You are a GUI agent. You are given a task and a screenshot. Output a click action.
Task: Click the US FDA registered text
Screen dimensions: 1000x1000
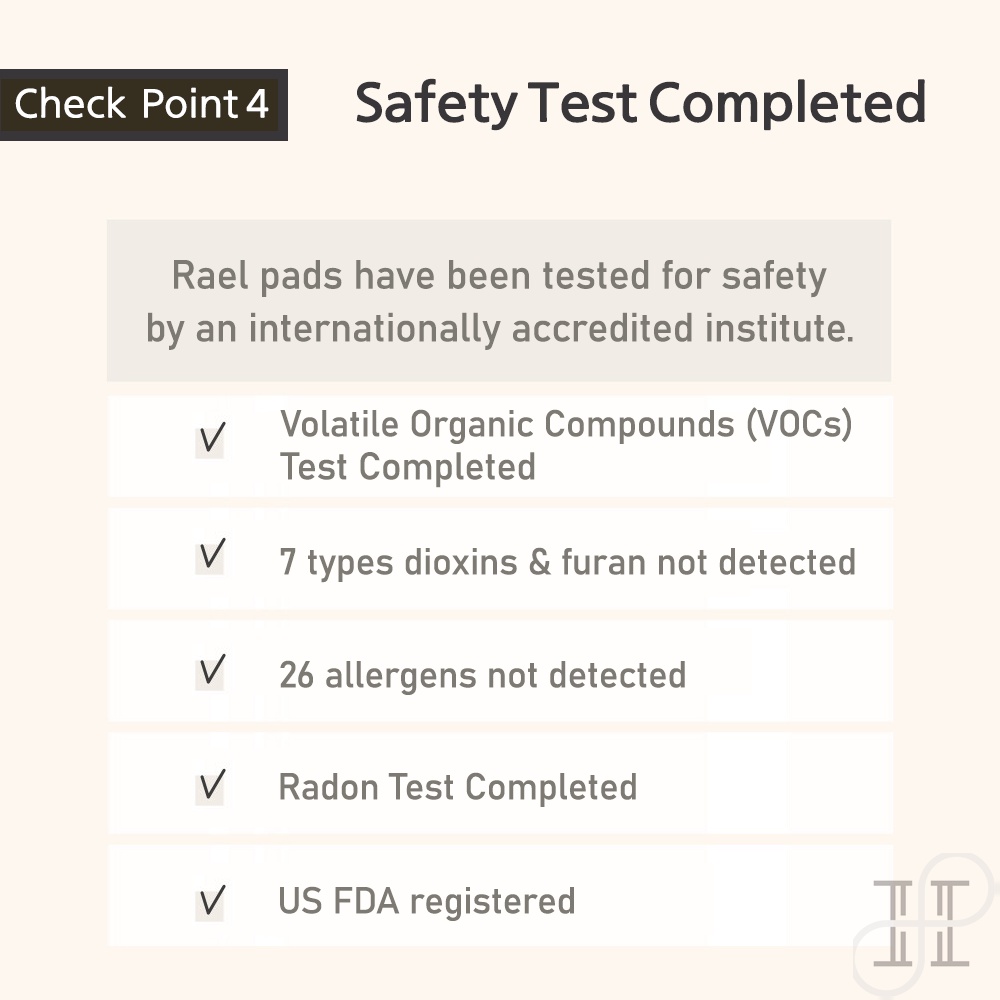pyautogui.click(x=427, y=902)
